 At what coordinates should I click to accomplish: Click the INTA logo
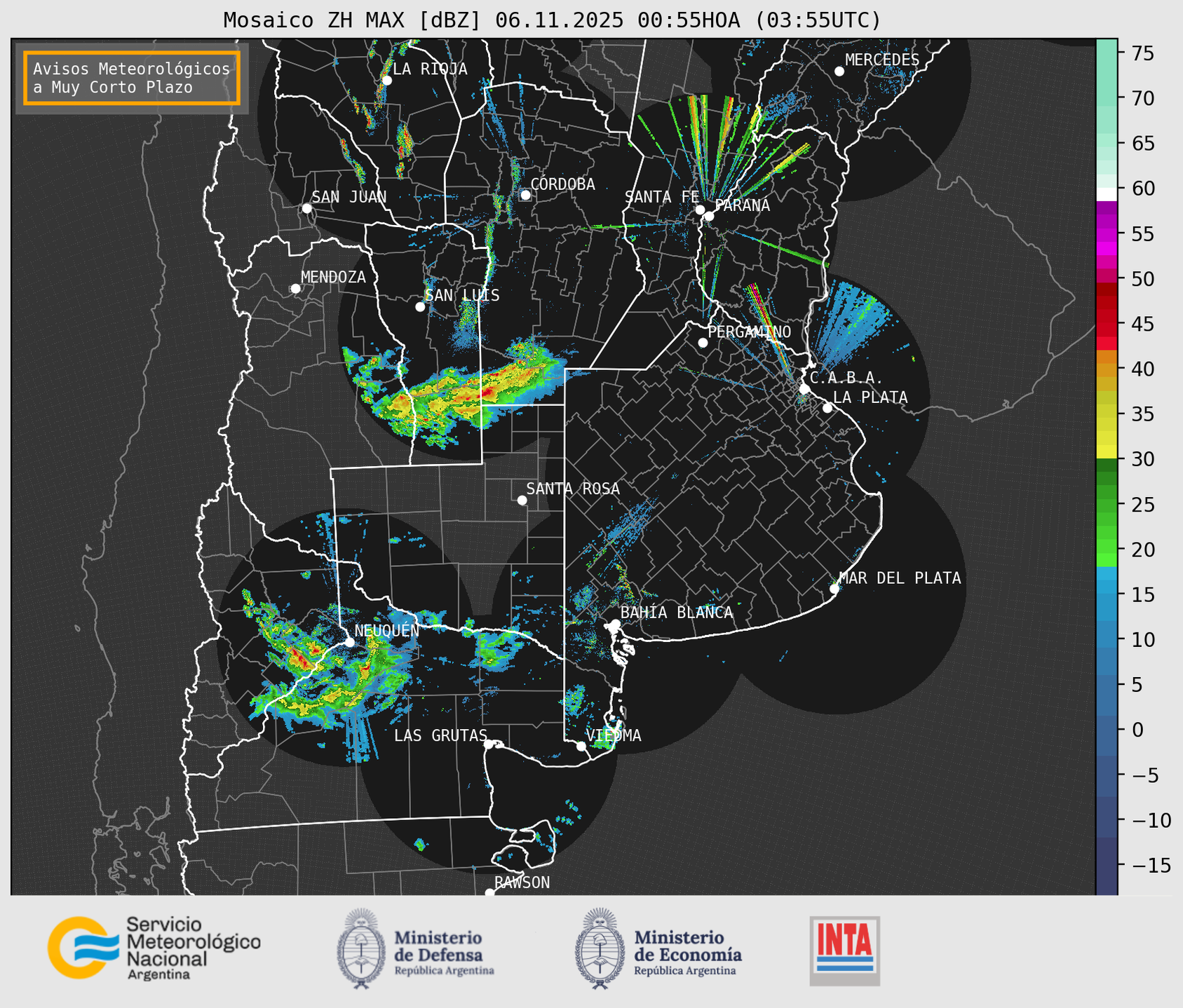tap(844, 950)
